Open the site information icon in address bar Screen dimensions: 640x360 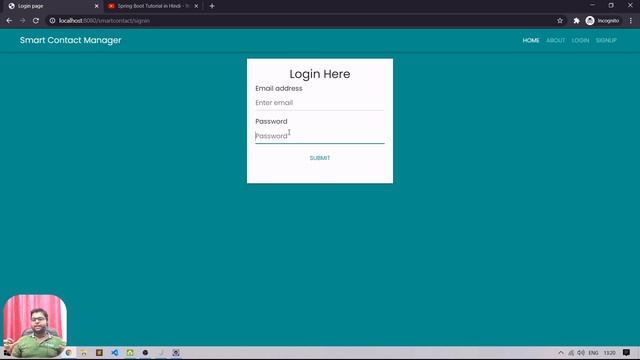(52, 20)
